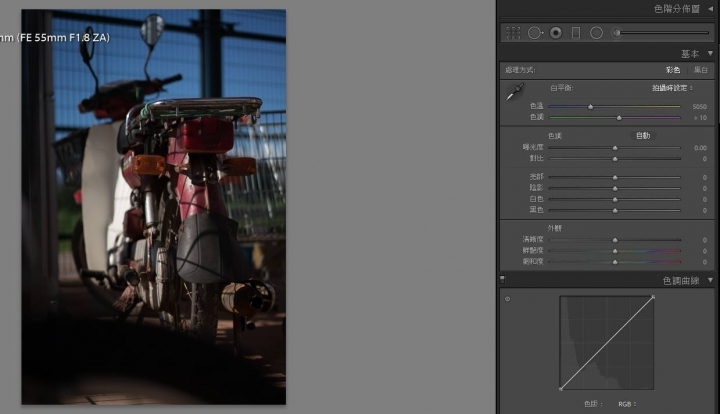Collapse the 色階分佈圖 histogram panel arrow
The width and height of the screenshot is (720, 414).
click(x=710, y=9)
